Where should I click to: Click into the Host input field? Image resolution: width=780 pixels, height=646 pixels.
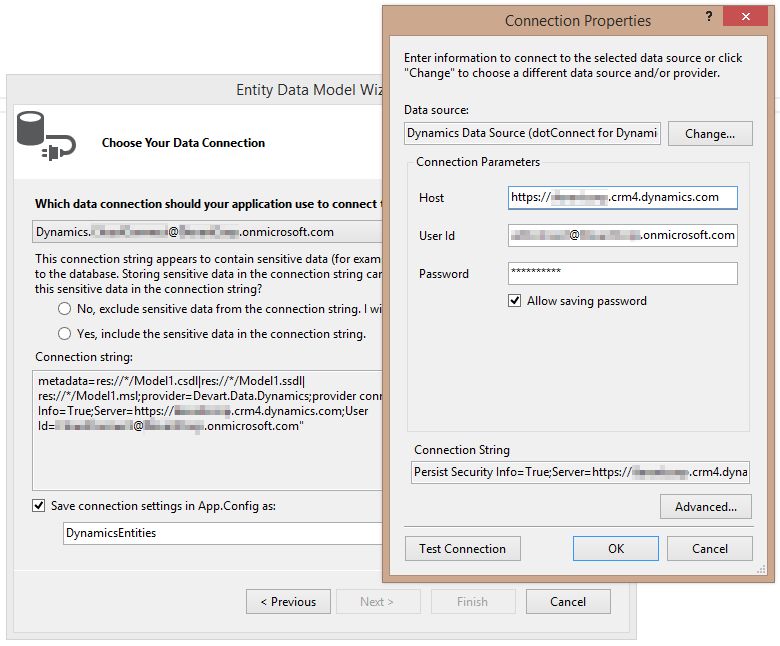tap(622, 198)
